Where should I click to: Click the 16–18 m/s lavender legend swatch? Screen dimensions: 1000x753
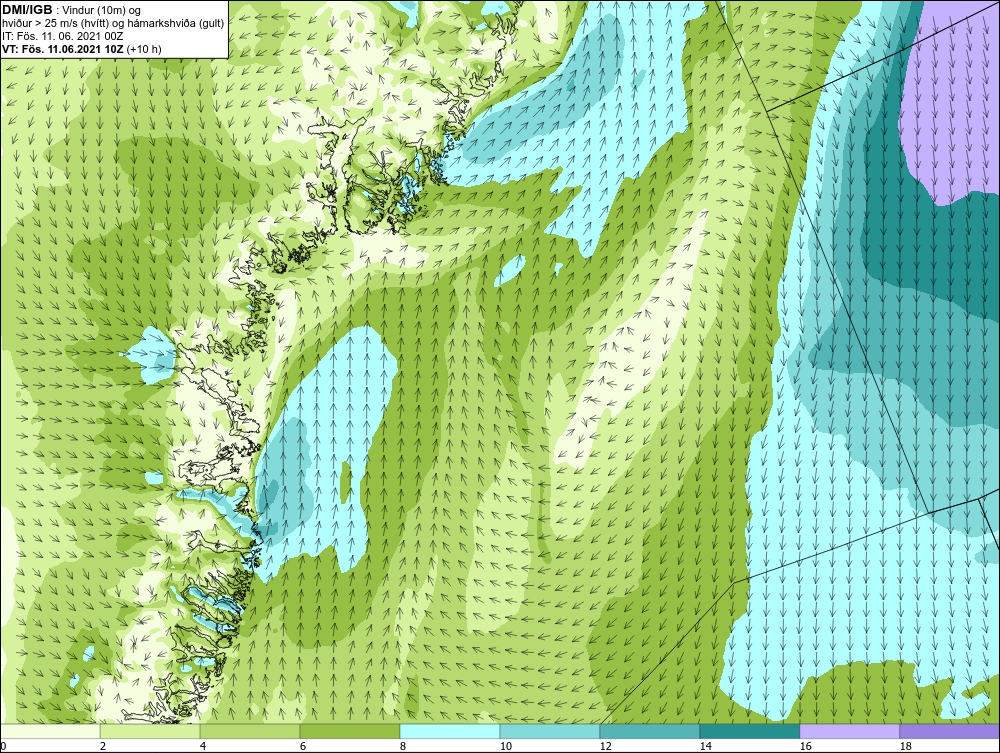click(x=849, y=731)
